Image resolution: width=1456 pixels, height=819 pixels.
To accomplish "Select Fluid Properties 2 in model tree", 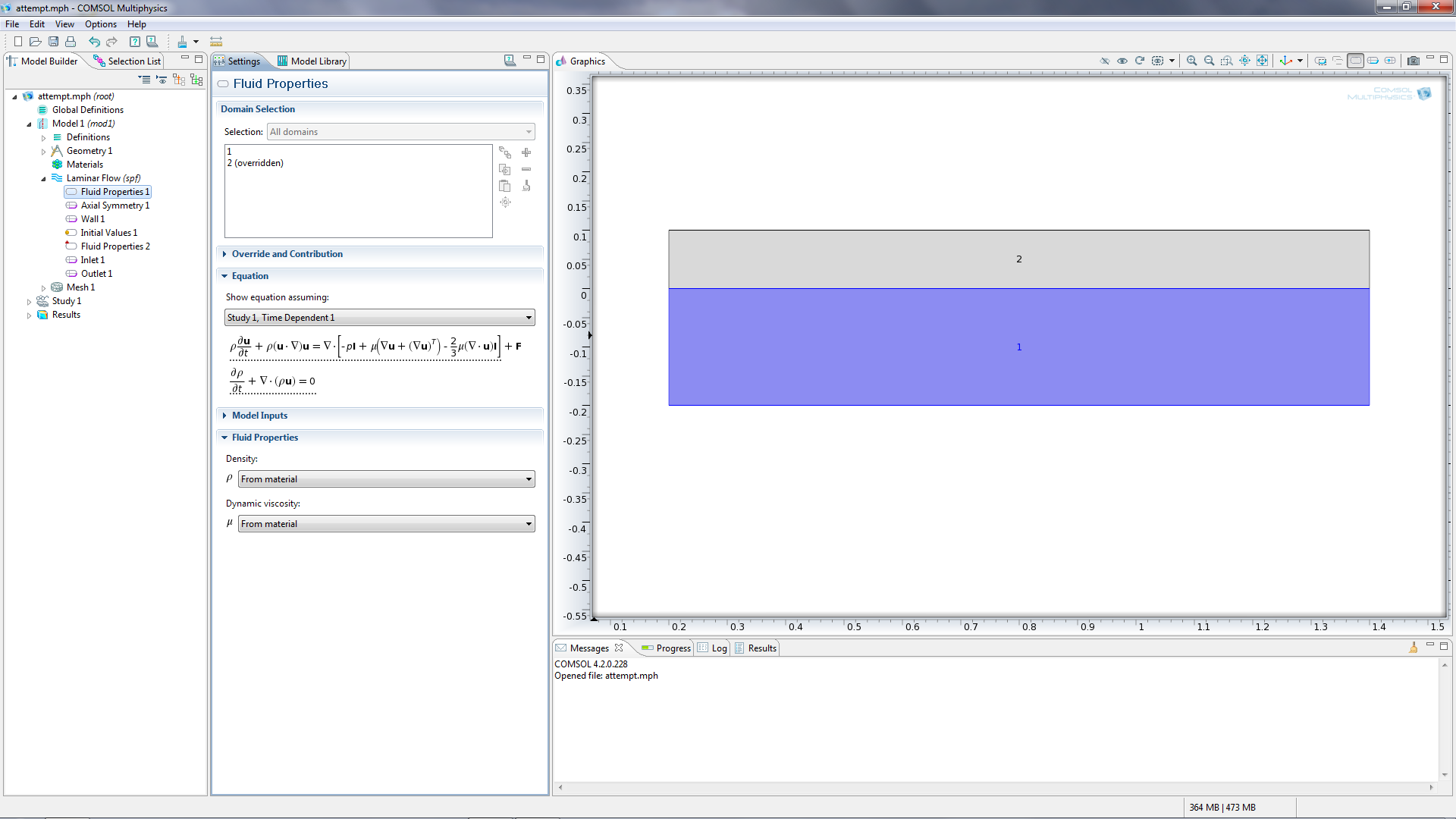I will click(115, 246).
